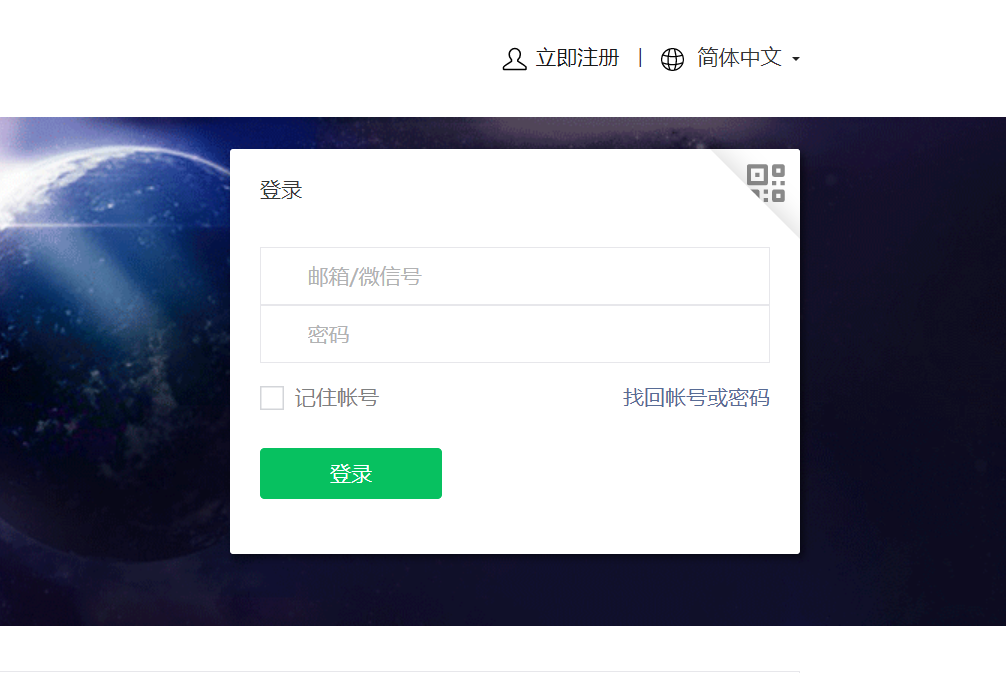Image resolution: width=1006 pixels, height=673 pixels.
Task: Toggle remember account via 记住帐号 label
Action: coord(337,398)
